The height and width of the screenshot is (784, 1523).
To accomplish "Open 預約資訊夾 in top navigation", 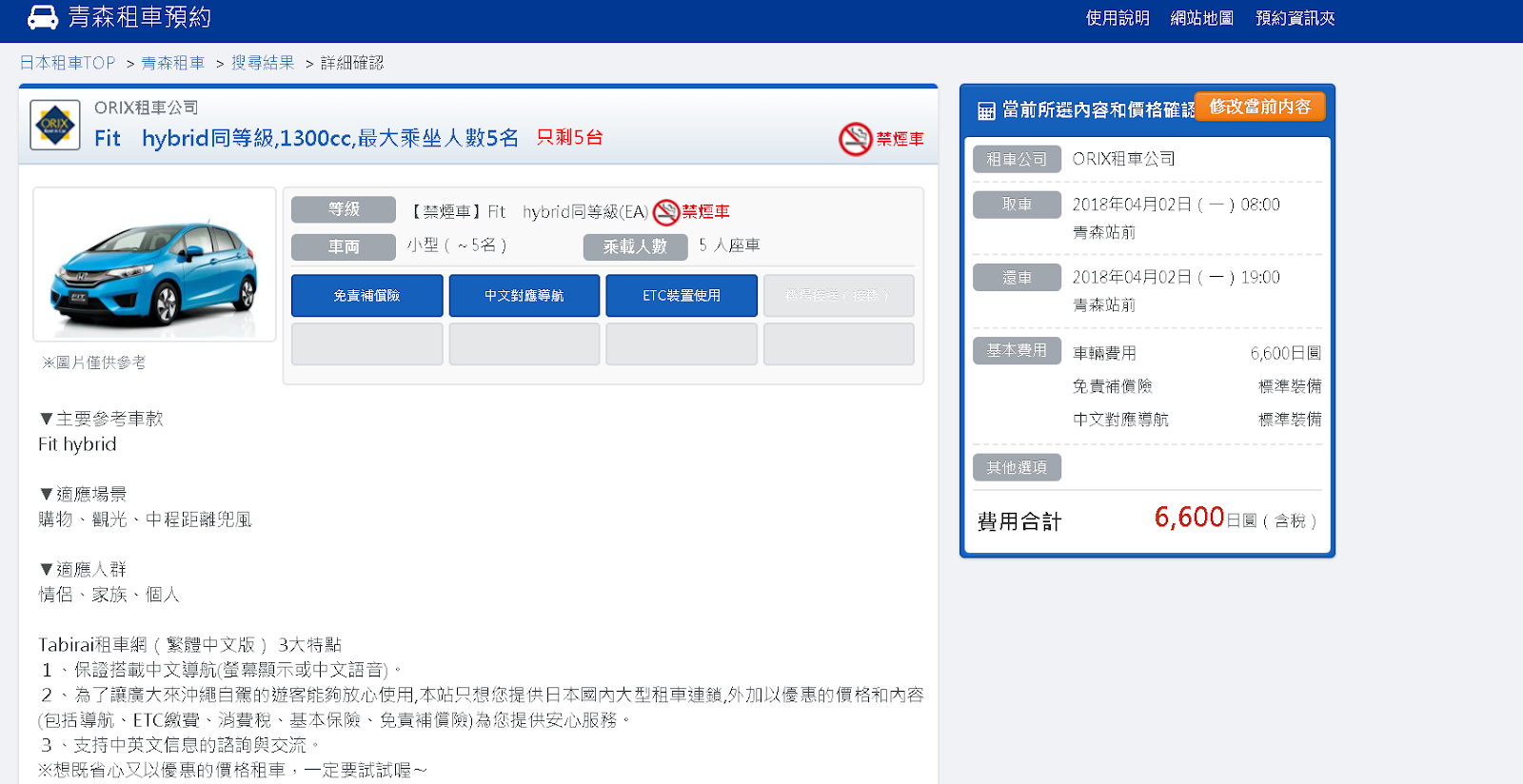I will 1296,18.
